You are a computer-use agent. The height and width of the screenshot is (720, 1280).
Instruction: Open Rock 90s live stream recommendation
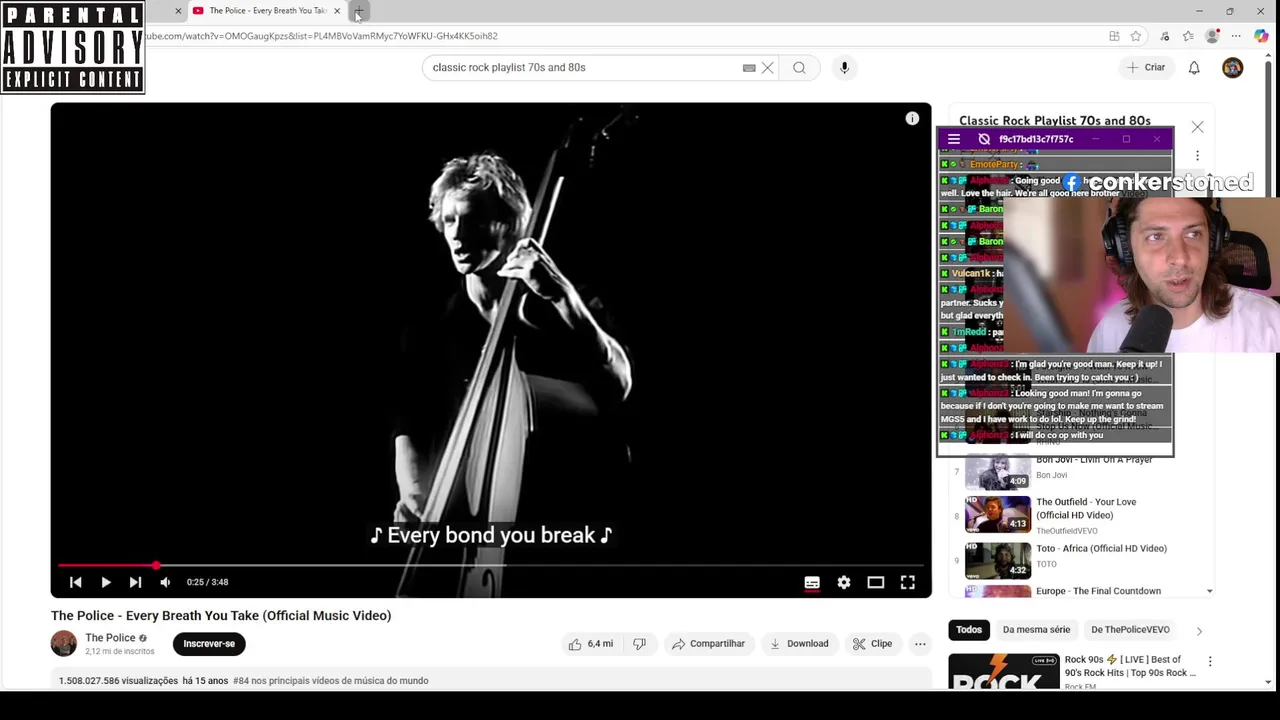(1130, 666)
